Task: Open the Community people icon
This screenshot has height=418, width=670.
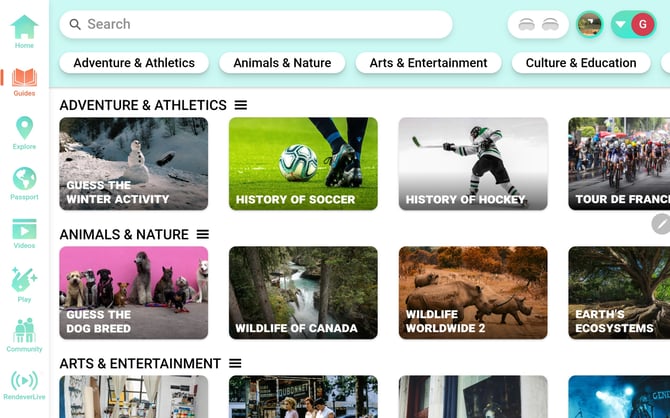Action: click(x=24, y=330)
